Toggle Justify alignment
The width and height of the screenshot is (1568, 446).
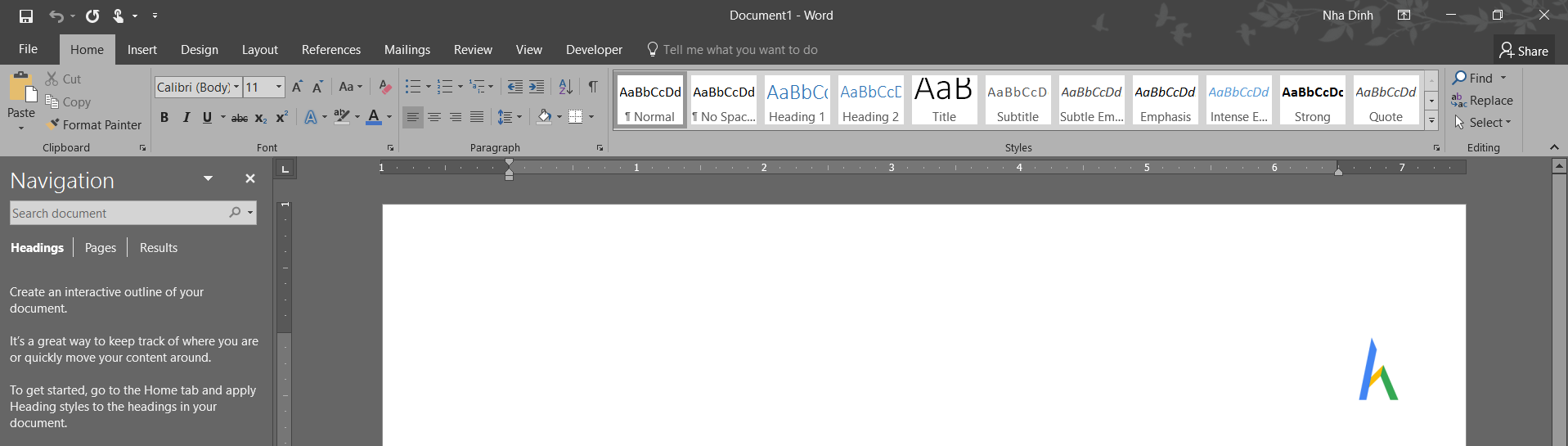click(x=477, y=118)
